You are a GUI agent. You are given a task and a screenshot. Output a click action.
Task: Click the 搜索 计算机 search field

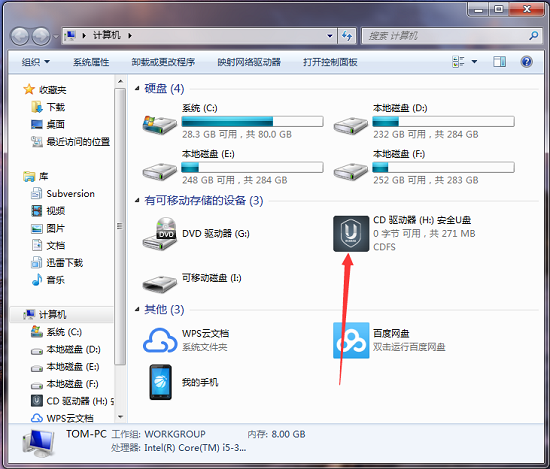point(452,35)
